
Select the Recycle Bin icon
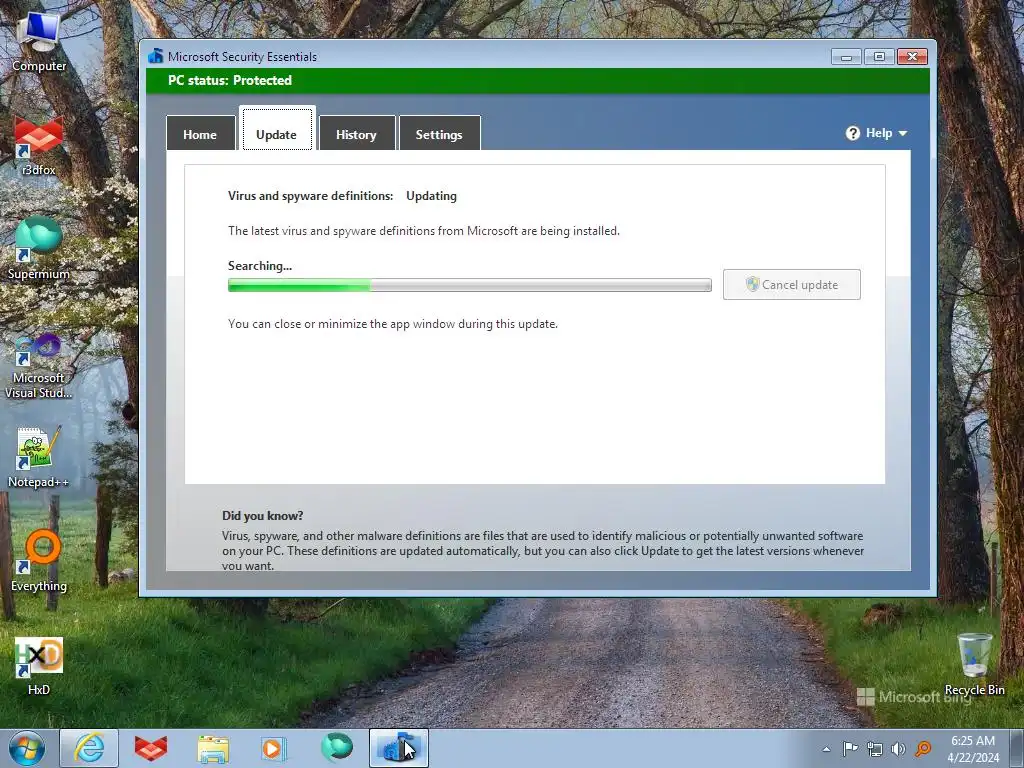[x=974, y=664]
